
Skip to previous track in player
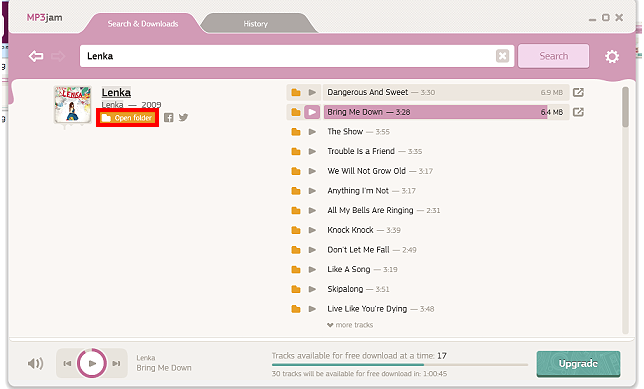click(x=67, y=364)
